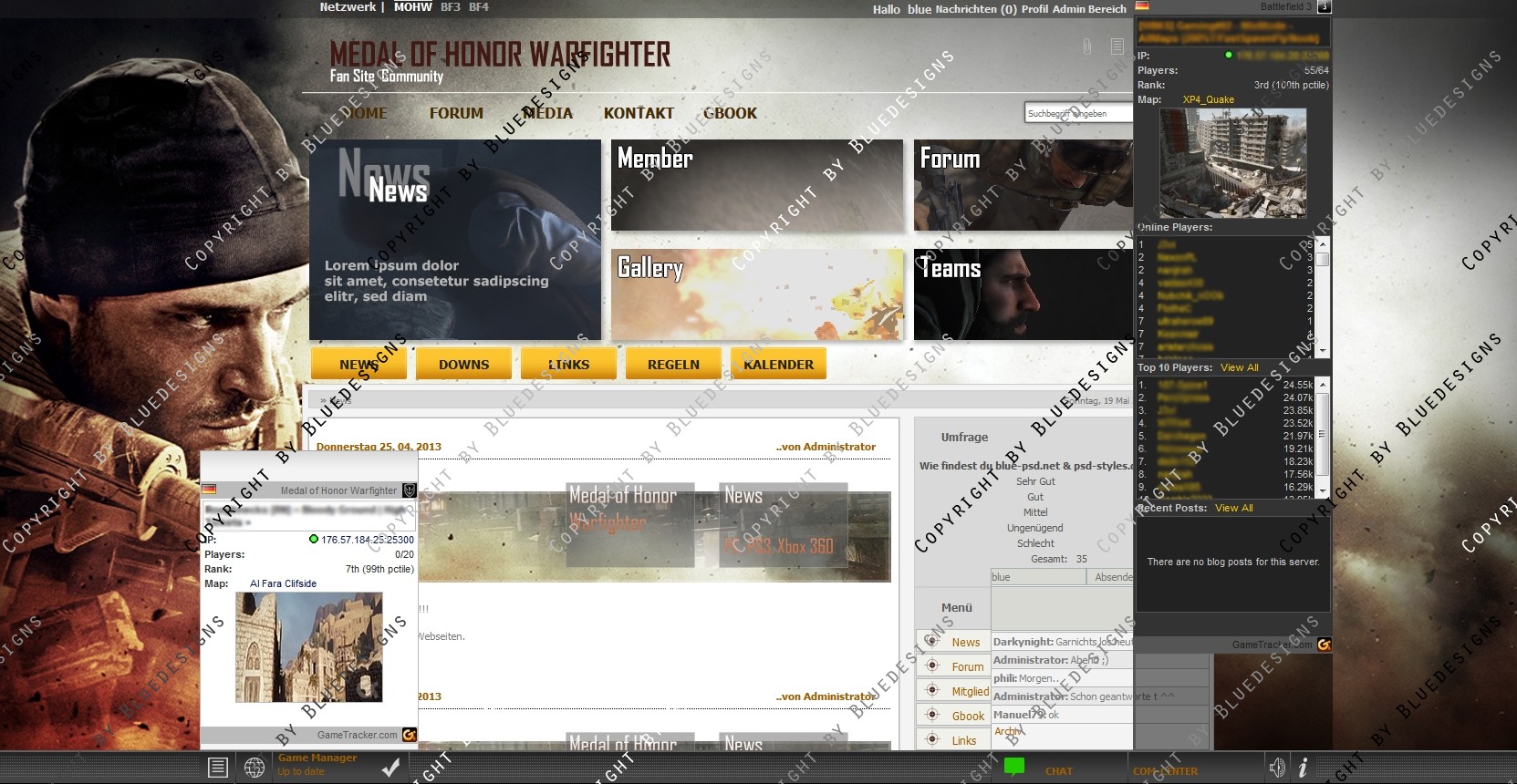
Task: Open the Gallery feature tile
Action: coord(757,294)
